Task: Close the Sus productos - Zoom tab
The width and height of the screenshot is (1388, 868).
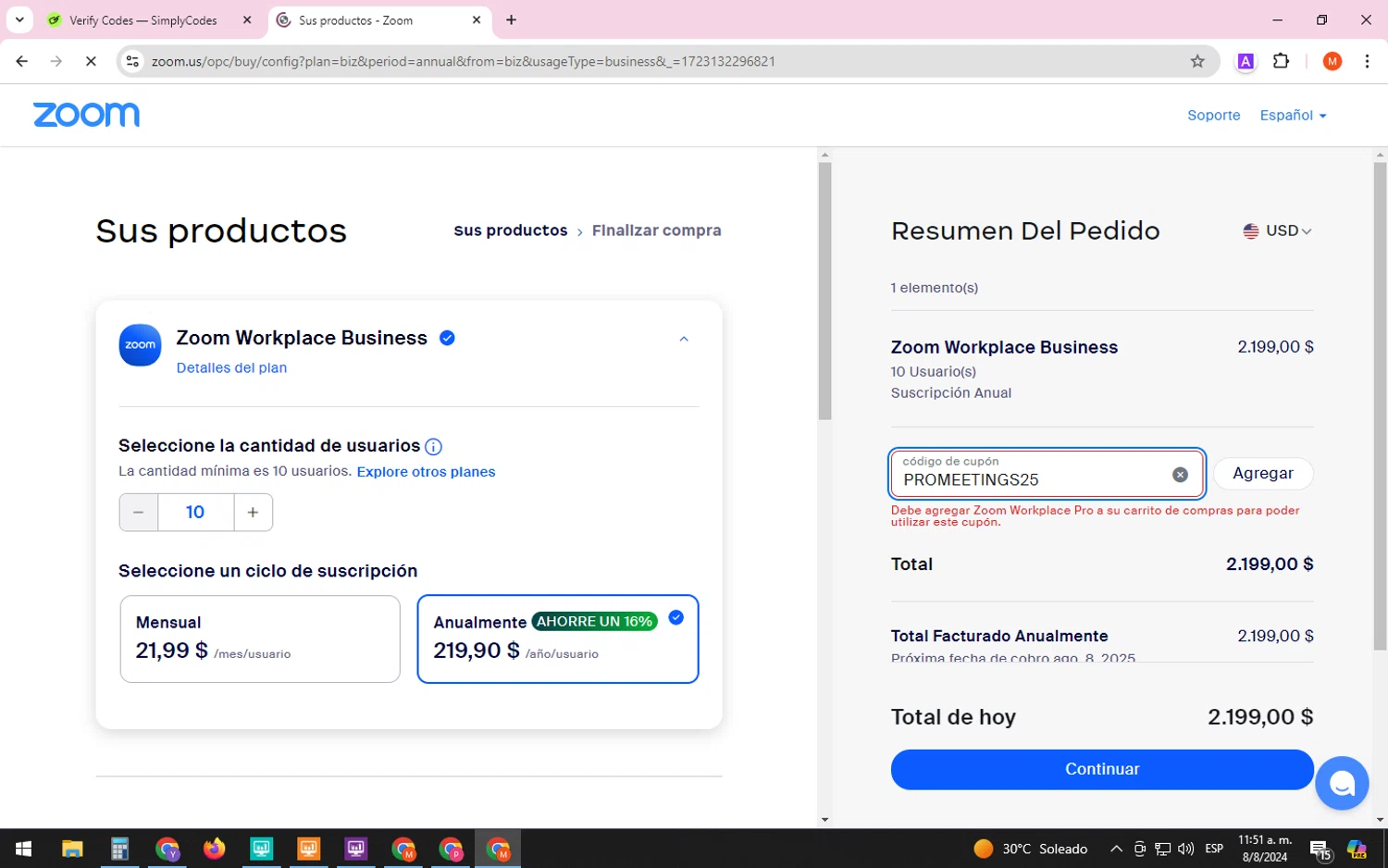Action: pyautogui.click(x=477, y=19)
